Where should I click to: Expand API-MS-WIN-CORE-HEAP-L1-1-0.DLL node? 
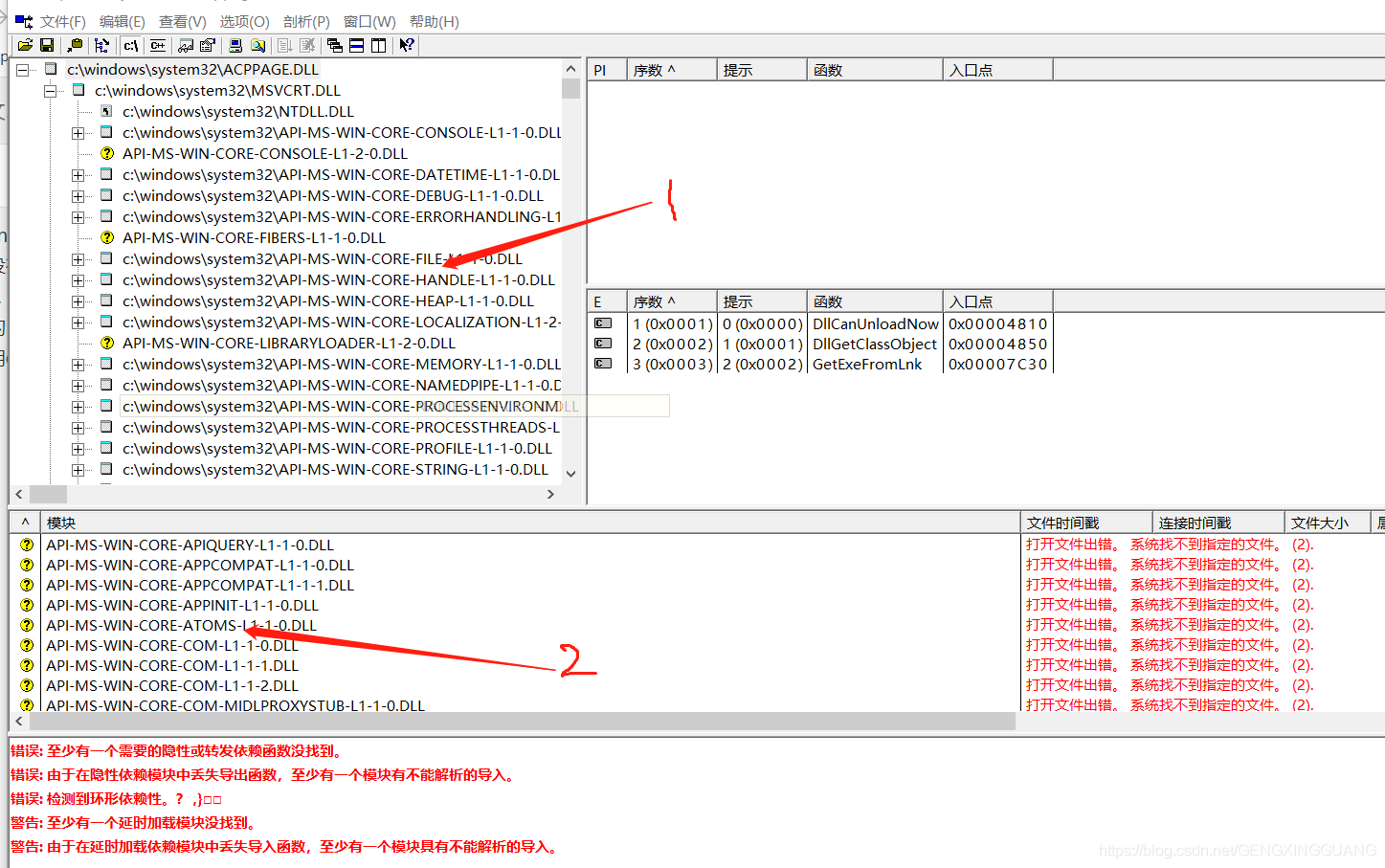78,301
